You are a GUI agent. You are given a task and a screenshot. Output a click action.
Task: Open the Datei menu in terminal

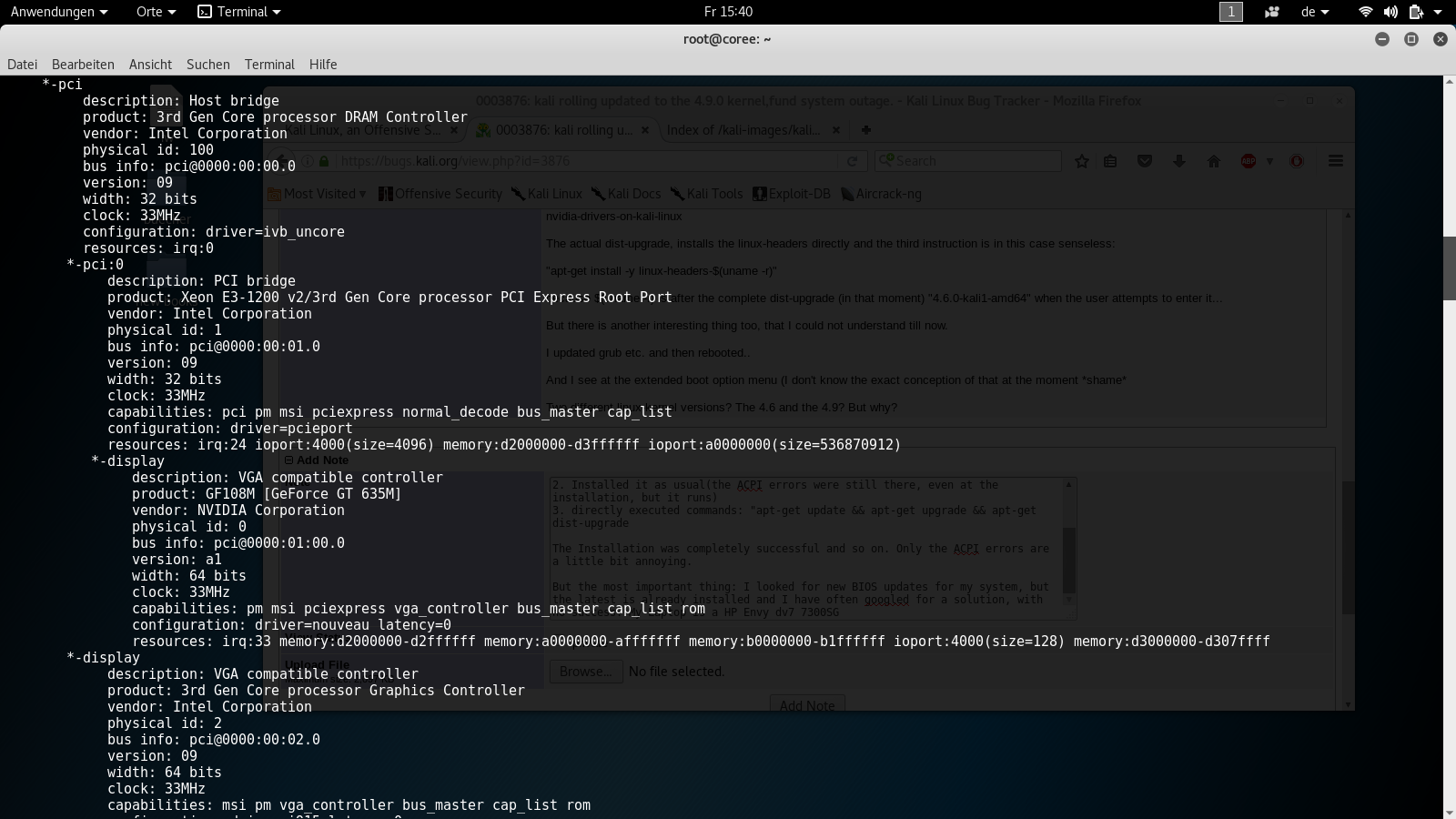pyautogui.click(x=22, y=65)
